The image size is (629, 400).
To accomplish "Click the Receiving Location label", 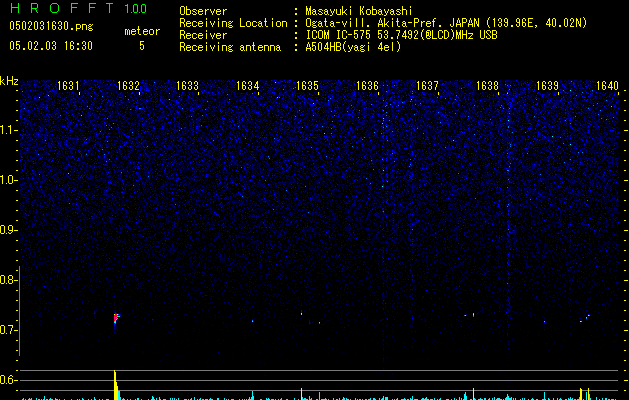I will (233, 23).
